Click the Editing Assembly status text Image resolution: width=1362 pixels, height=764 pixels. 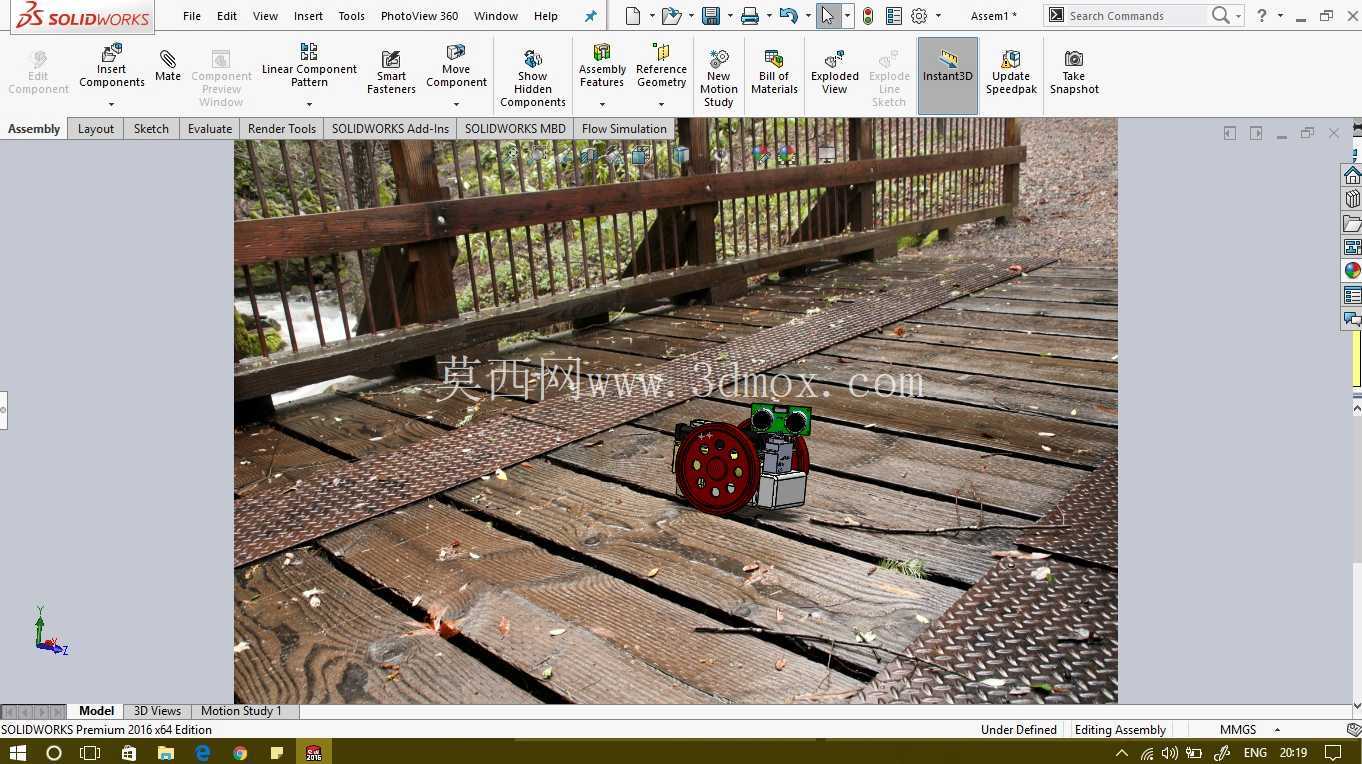1120,730
